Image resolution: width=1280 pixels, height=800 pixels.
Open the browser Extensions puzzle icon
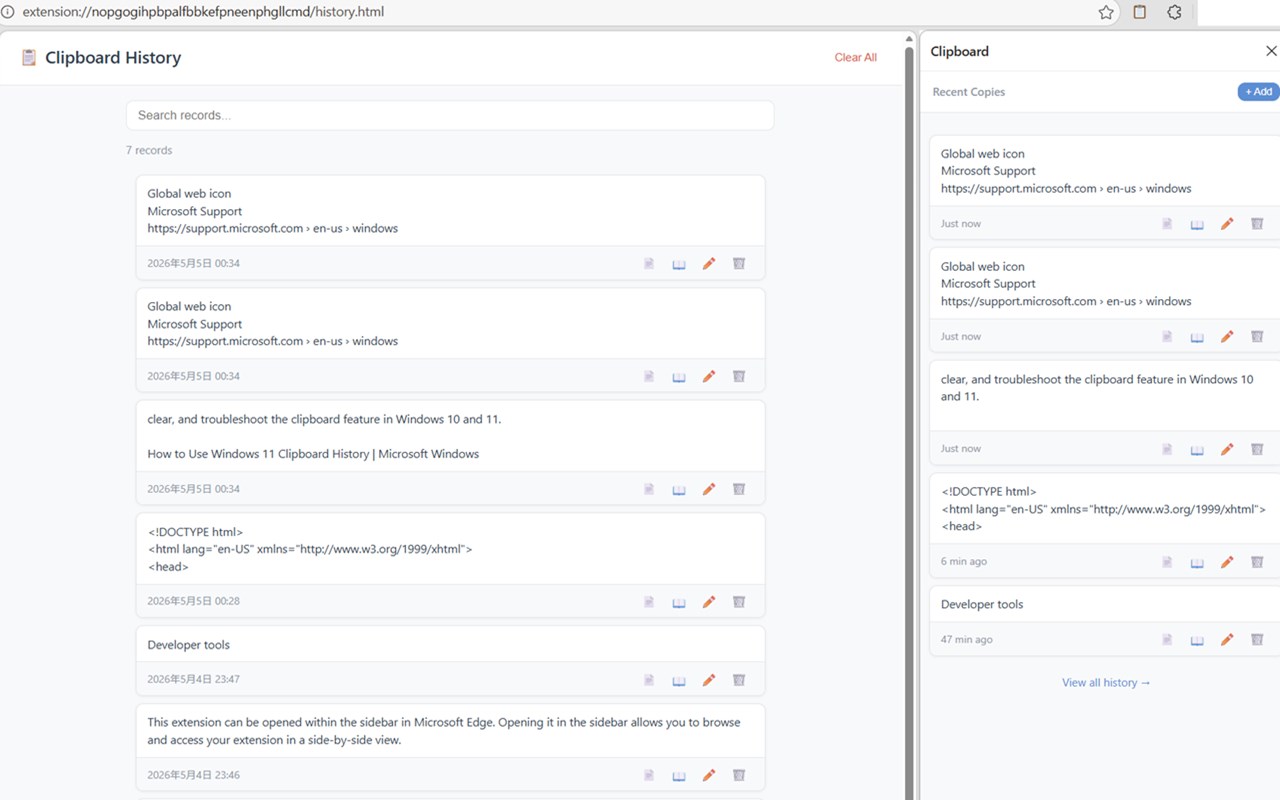tap(1174, 12)
